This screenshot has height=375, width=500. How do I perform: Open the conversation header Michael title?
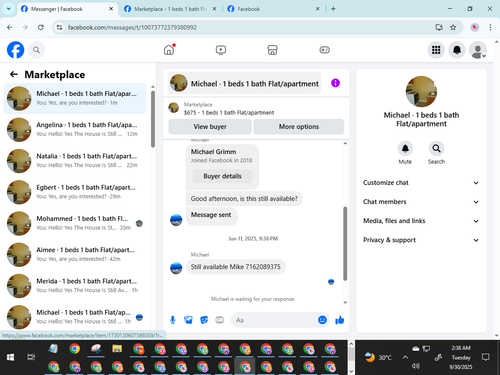[244, 83]
